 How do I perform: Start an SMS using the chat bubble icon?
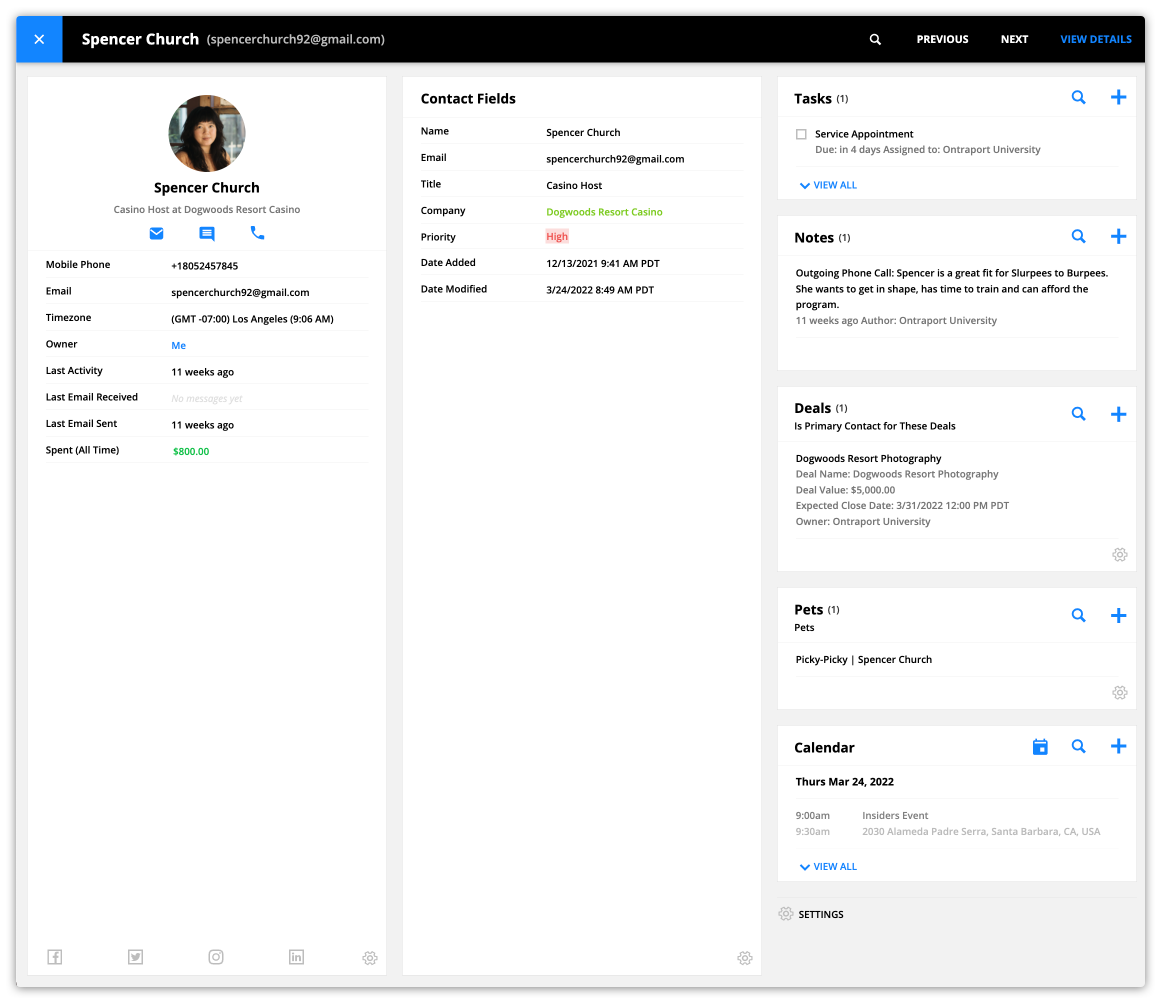[x=206, y=233]
